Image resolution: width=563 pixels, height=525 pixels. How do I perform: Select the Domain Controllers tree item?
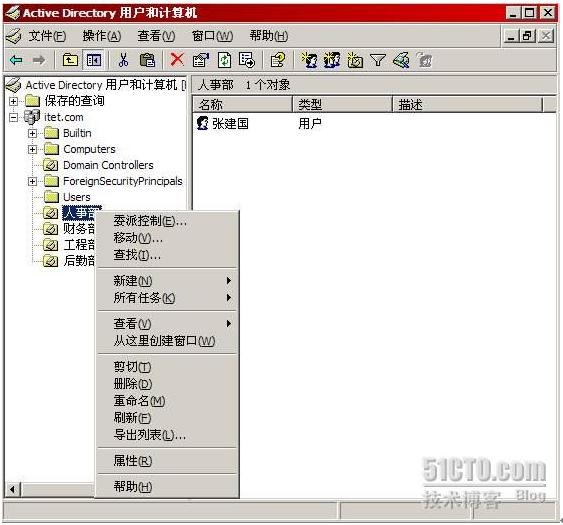108,165
